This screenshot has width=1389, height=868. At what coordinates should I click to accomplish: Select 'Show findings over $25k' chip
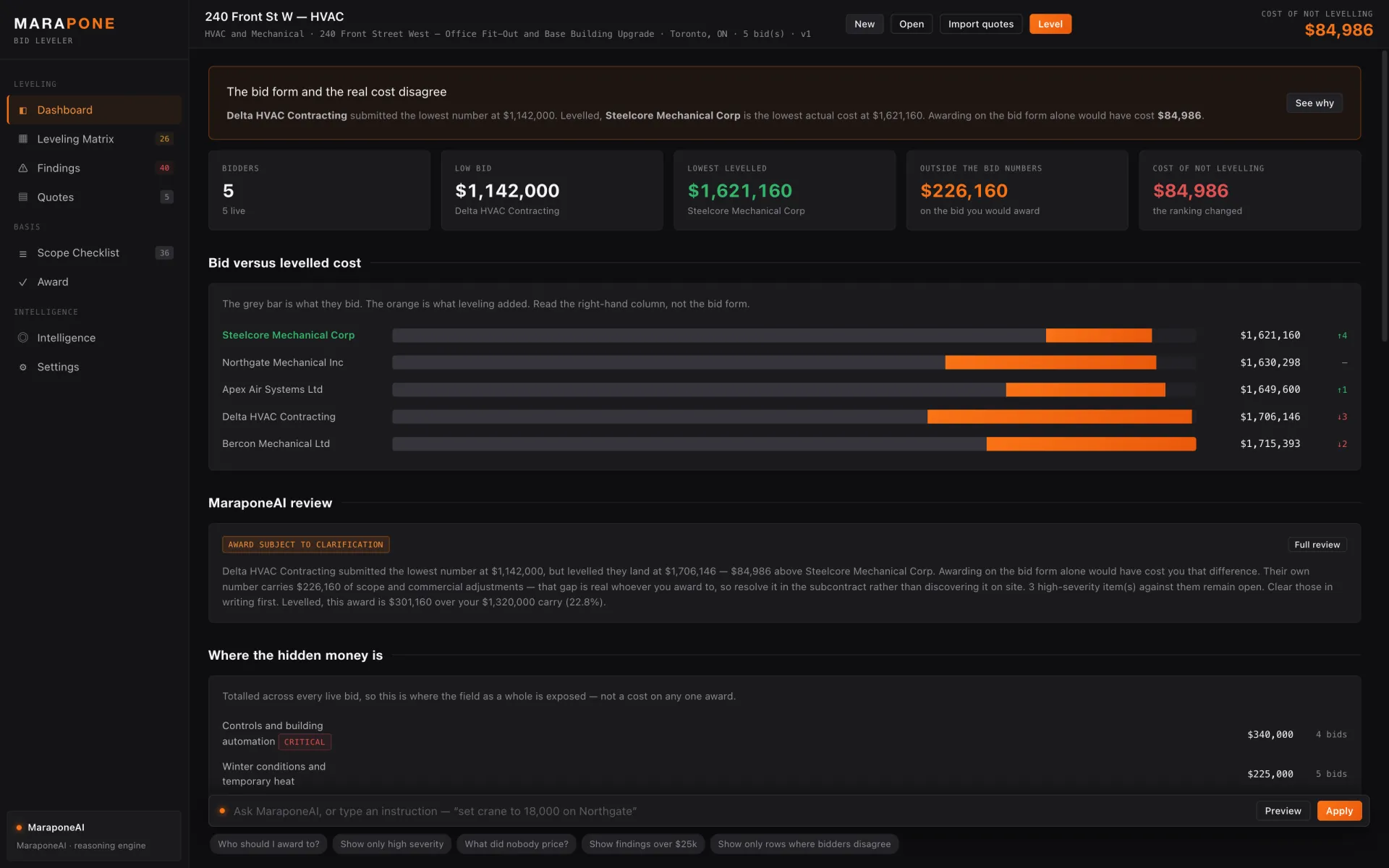643,844
